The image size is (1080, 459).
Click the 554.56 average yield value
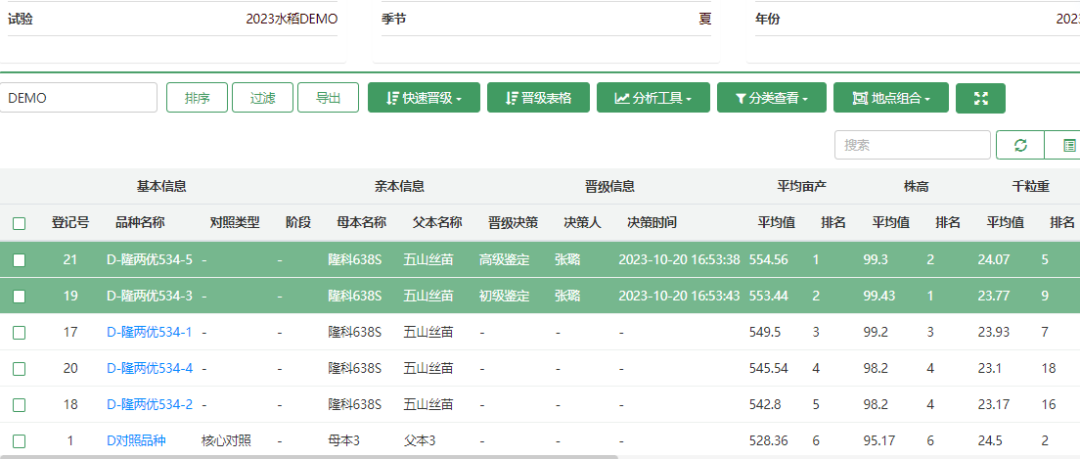coord(769,260)
